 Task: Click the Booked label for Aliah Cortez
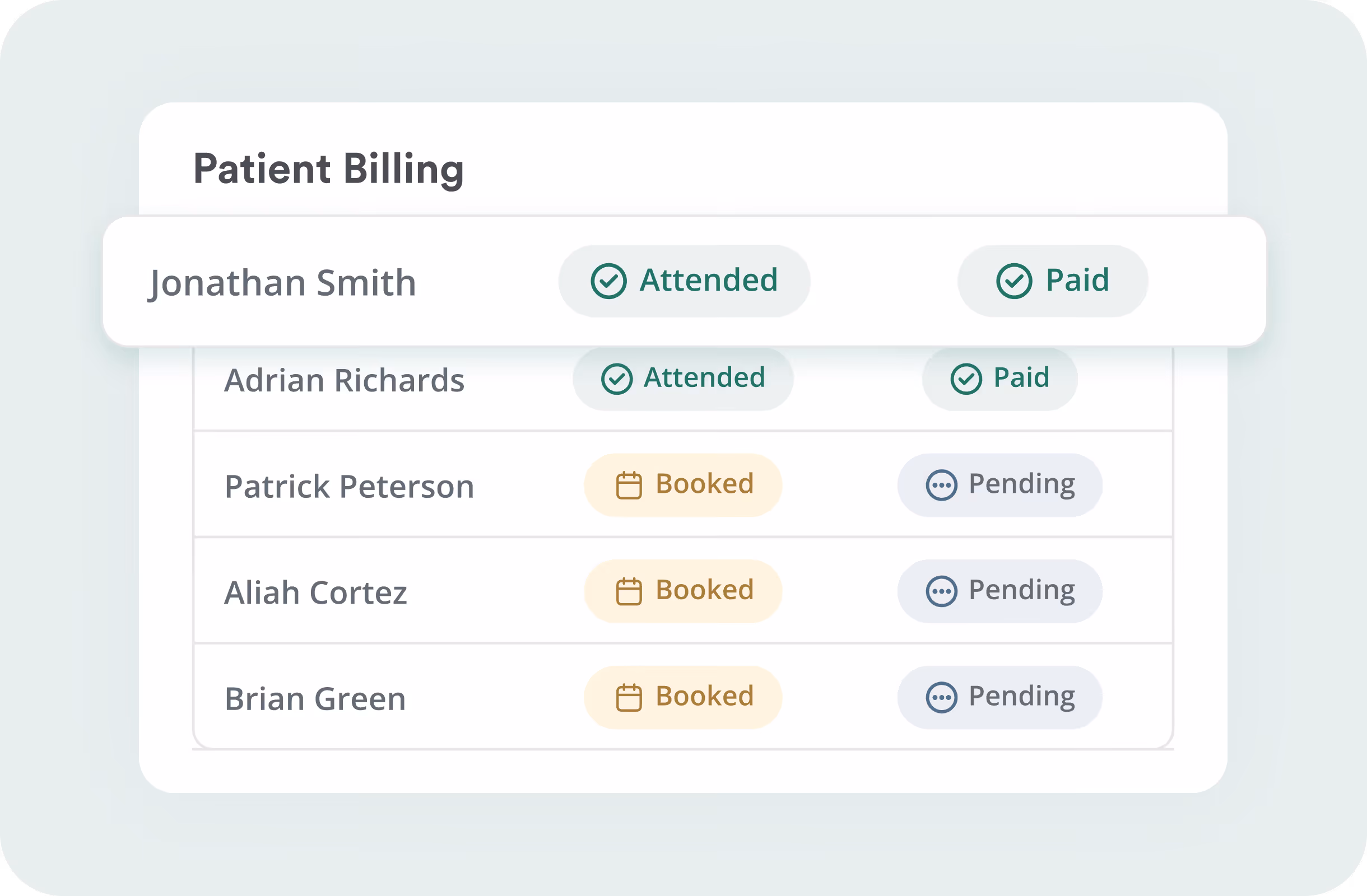tap(704, 590)
